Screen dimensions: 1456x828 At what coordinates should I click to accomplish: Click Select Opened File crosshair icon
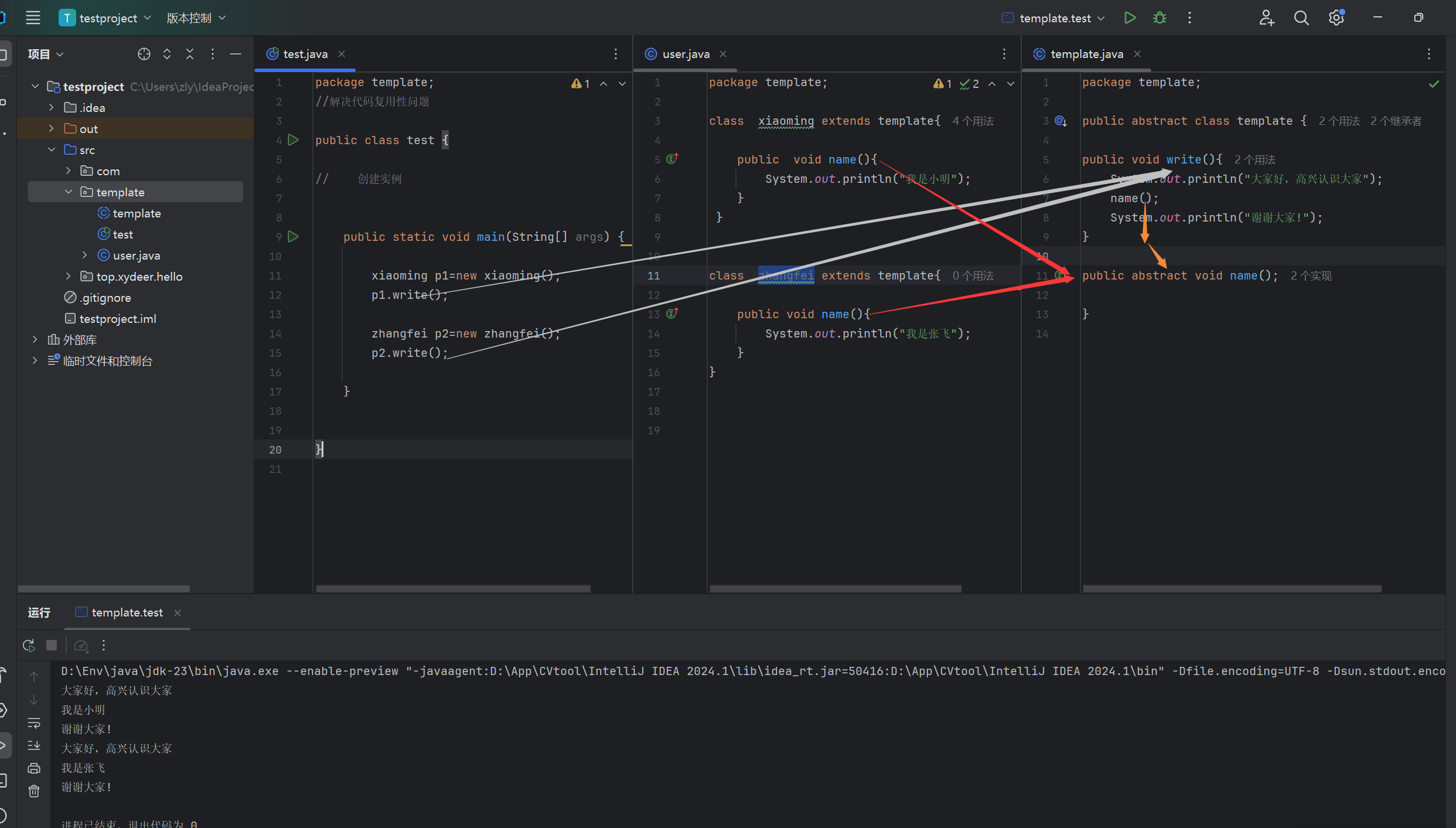coord(144,54)
